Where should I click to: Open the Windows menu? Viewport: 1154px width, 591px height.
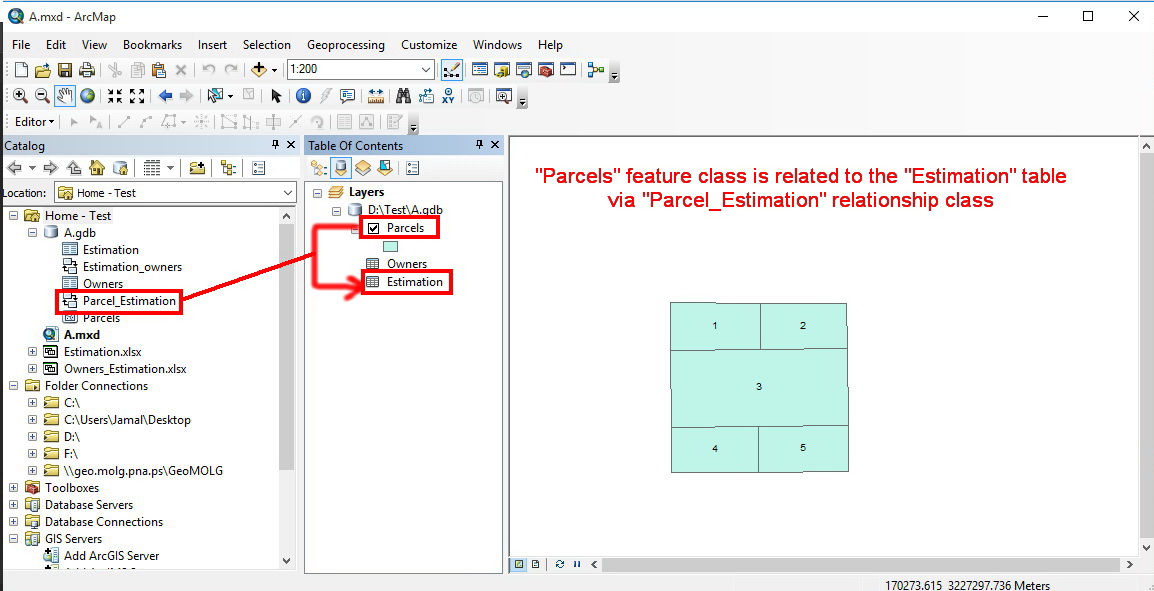tap(498, 45)
